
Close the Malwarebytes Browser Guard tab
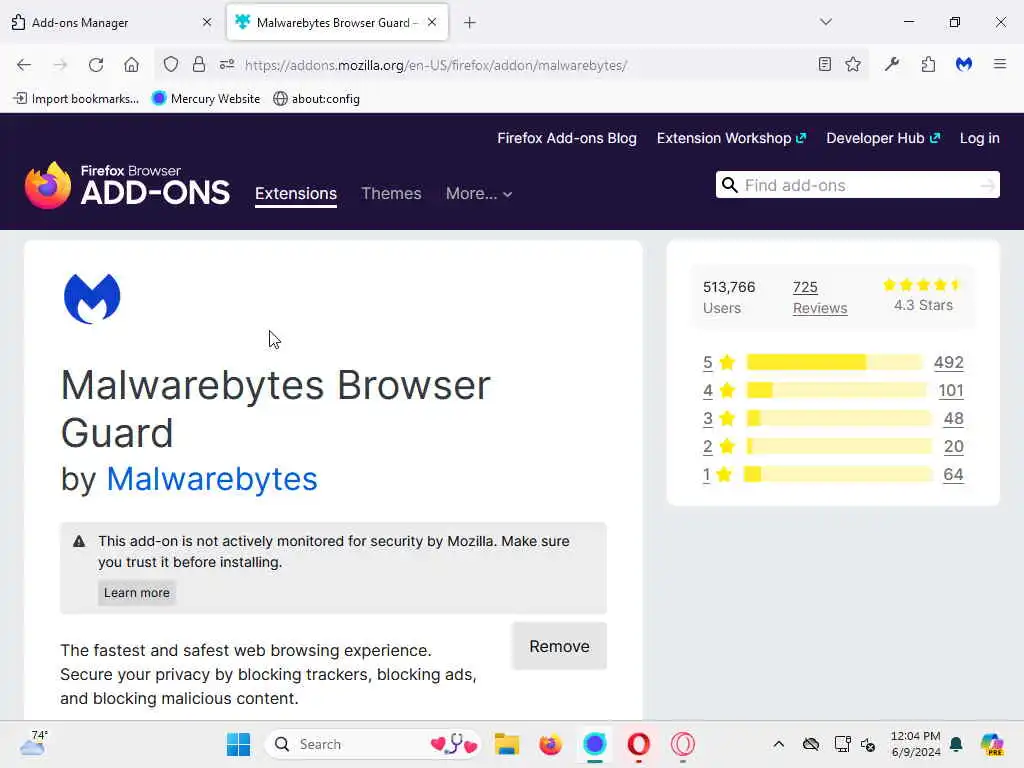[432, 22]
